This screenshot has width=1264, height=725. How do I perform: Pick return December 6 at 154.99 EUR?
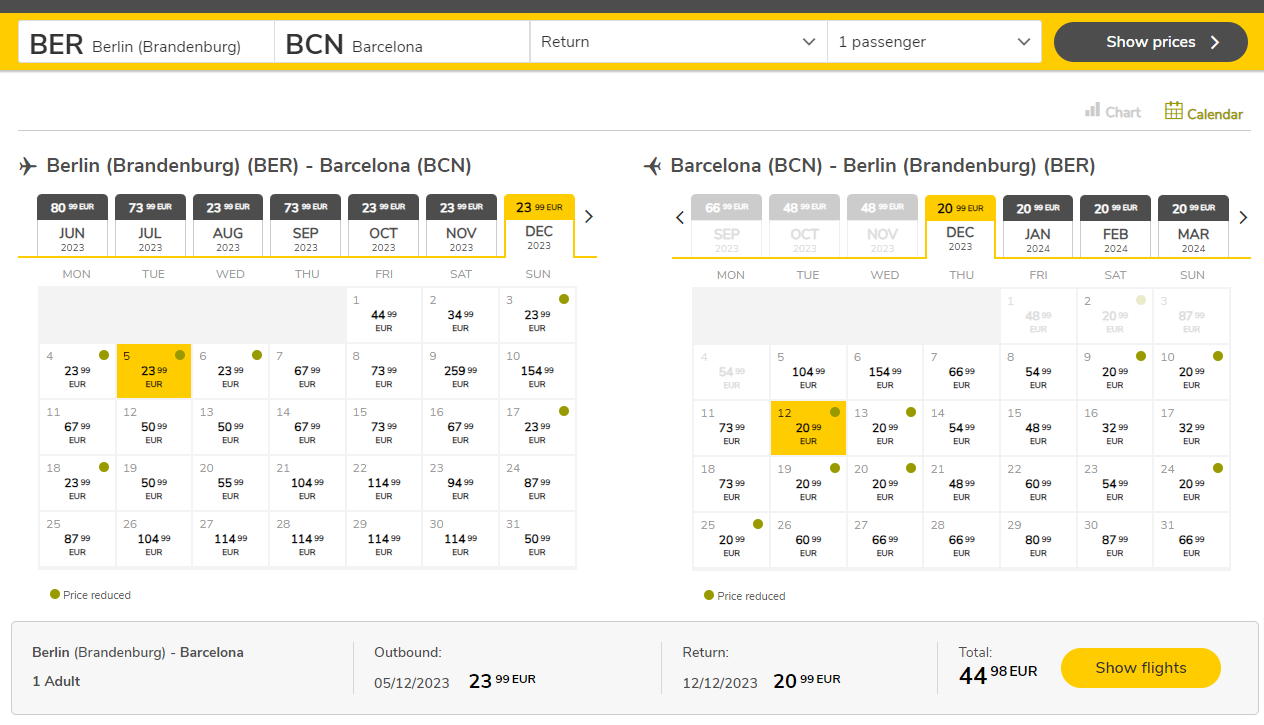tap(885, 372)
